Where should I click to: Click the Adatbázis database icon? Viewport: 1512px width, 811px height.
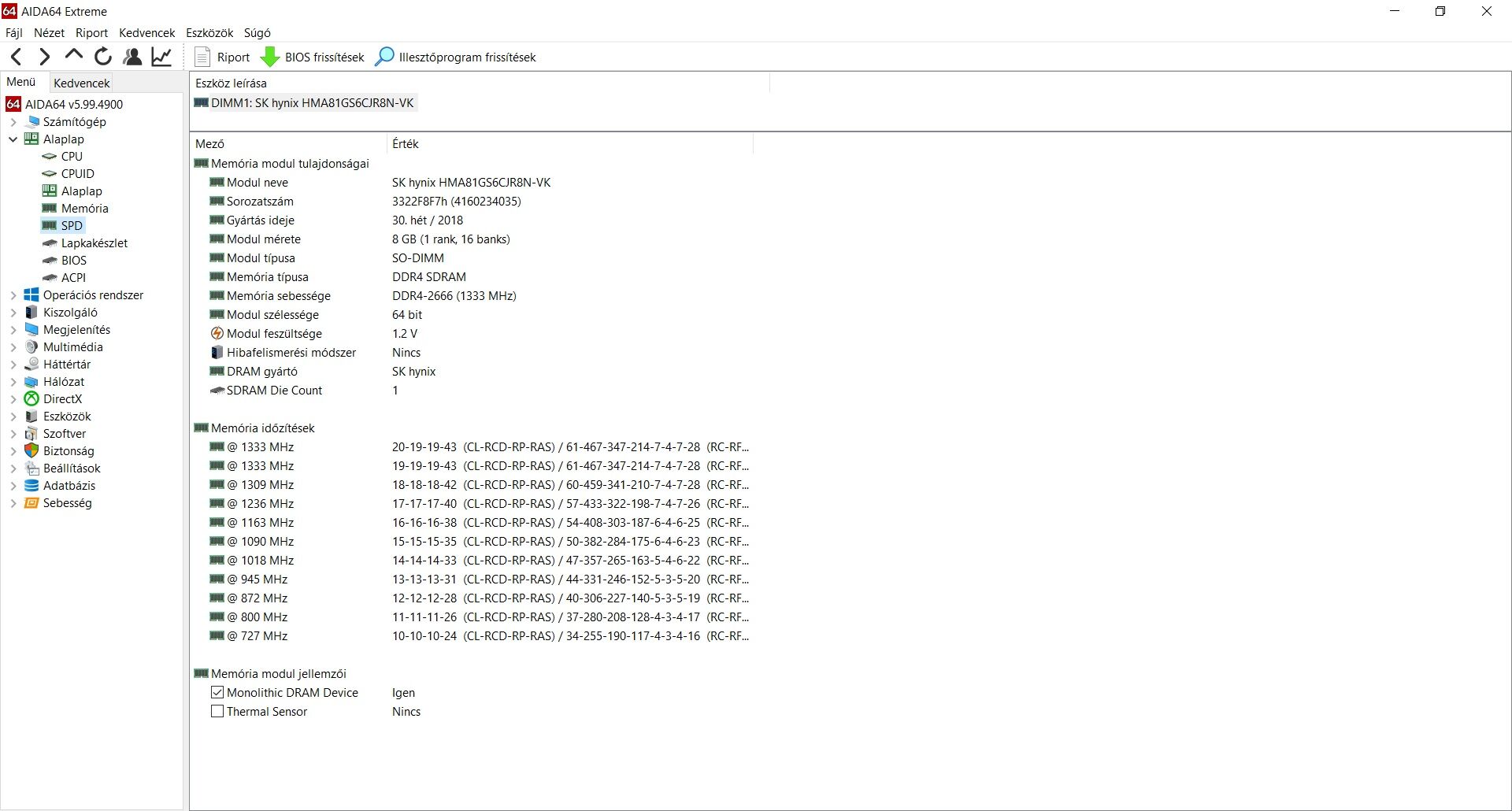pyautogui.click(x=31, y=486)
